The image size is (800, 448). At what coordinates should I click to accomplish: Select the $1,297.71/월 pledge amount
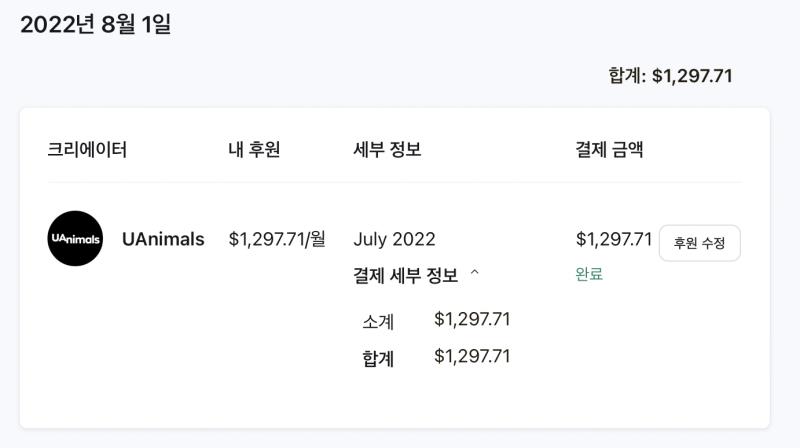[277, 239]
